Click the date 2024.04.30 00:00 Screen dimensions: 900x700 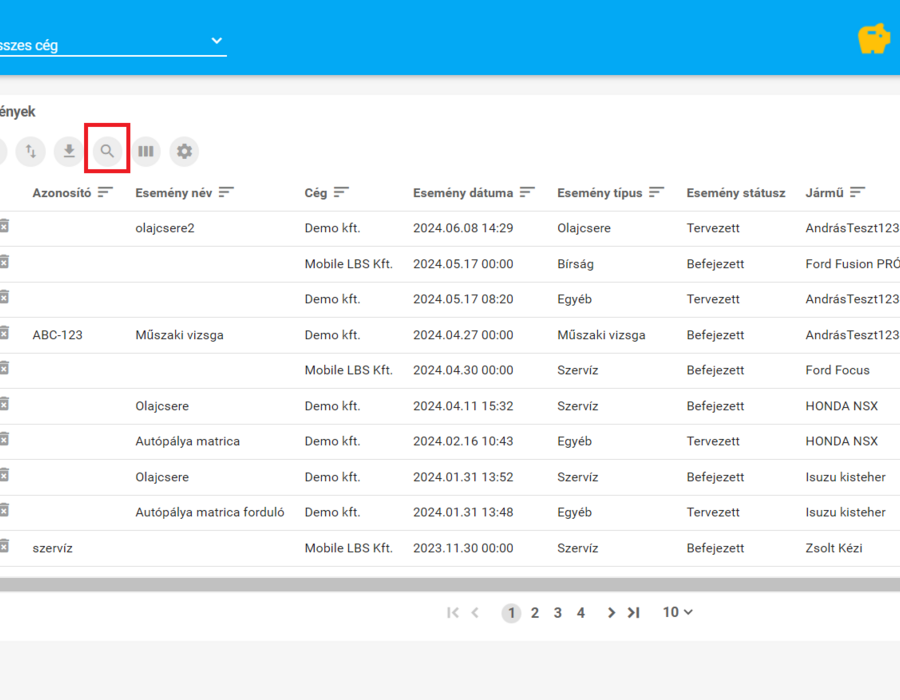(463, 371)
